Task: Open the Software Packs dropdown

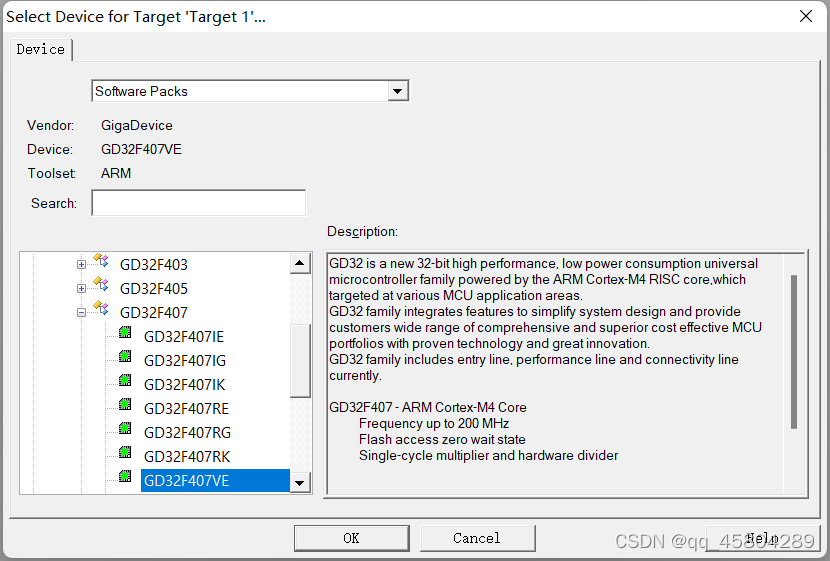Action: pyautogui.click(x=398, y=91)
